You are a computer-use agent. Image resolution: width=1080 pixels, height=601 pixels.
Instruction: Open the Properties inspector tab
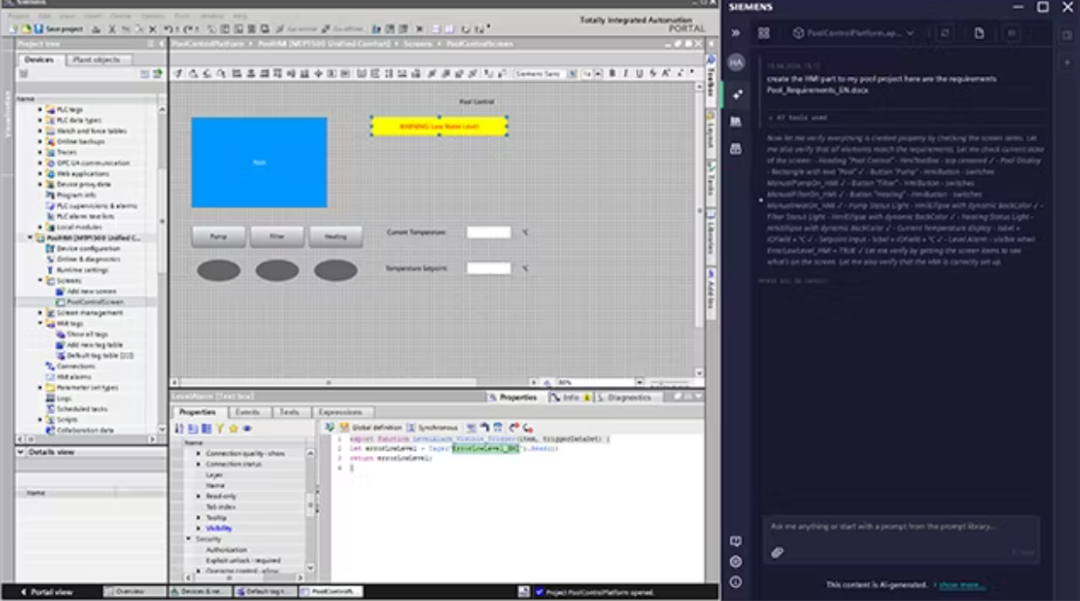(x=513, y=397)
